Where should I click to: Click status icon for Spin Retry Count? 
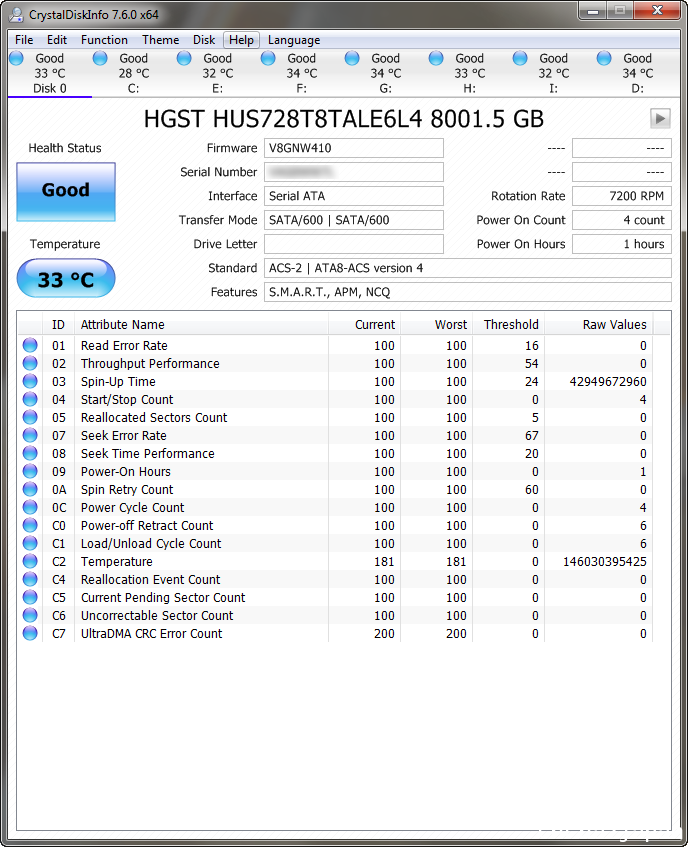[x=30, y=489]
